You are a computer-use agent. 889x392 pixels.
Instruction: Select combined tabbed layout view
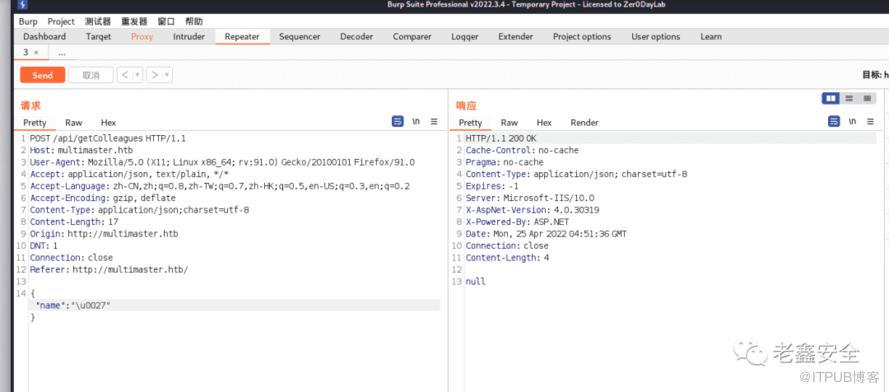(866, 99)
